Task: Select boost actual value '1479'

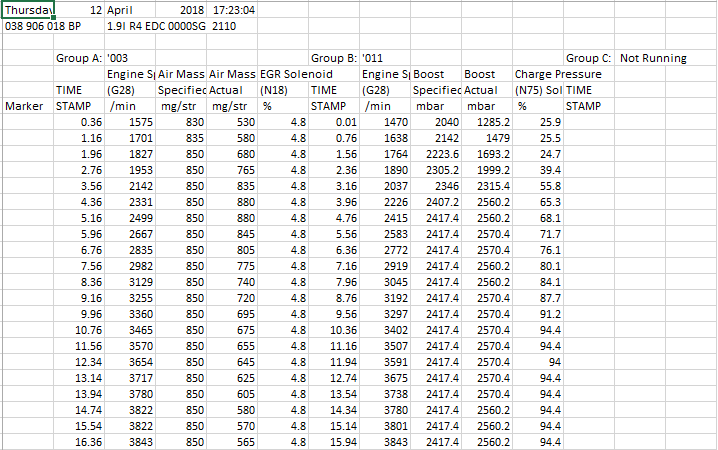Action: pyautogui.click(x=487, y=138)
